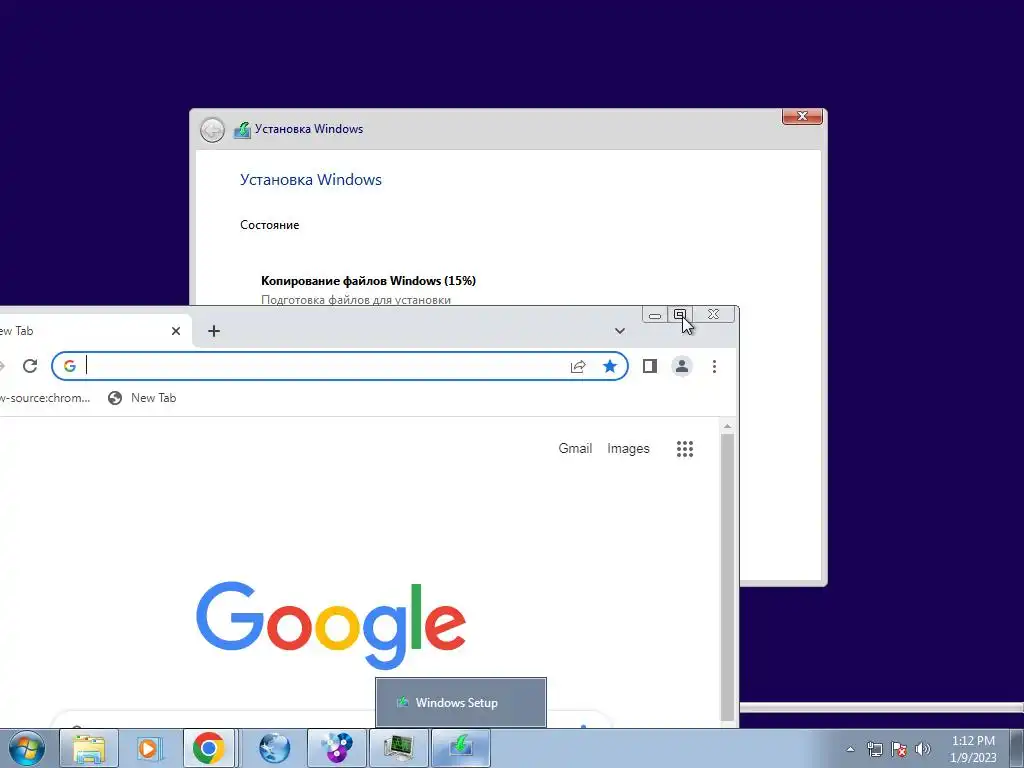Image resolution: width=1024 pixels, height=768 pixels.
Task: Open Chrome profile avatar
Action: click(682, 366)
